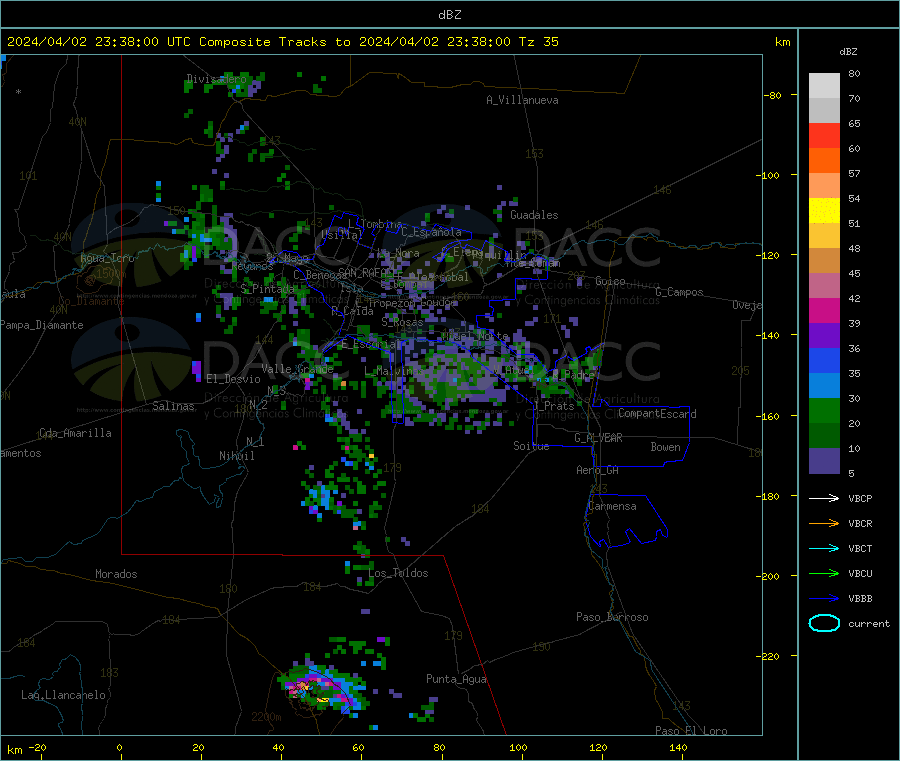Screen dimensions: 900x761
Task: Click the Punta_Agua map label
Action: (x=456, y=679)
